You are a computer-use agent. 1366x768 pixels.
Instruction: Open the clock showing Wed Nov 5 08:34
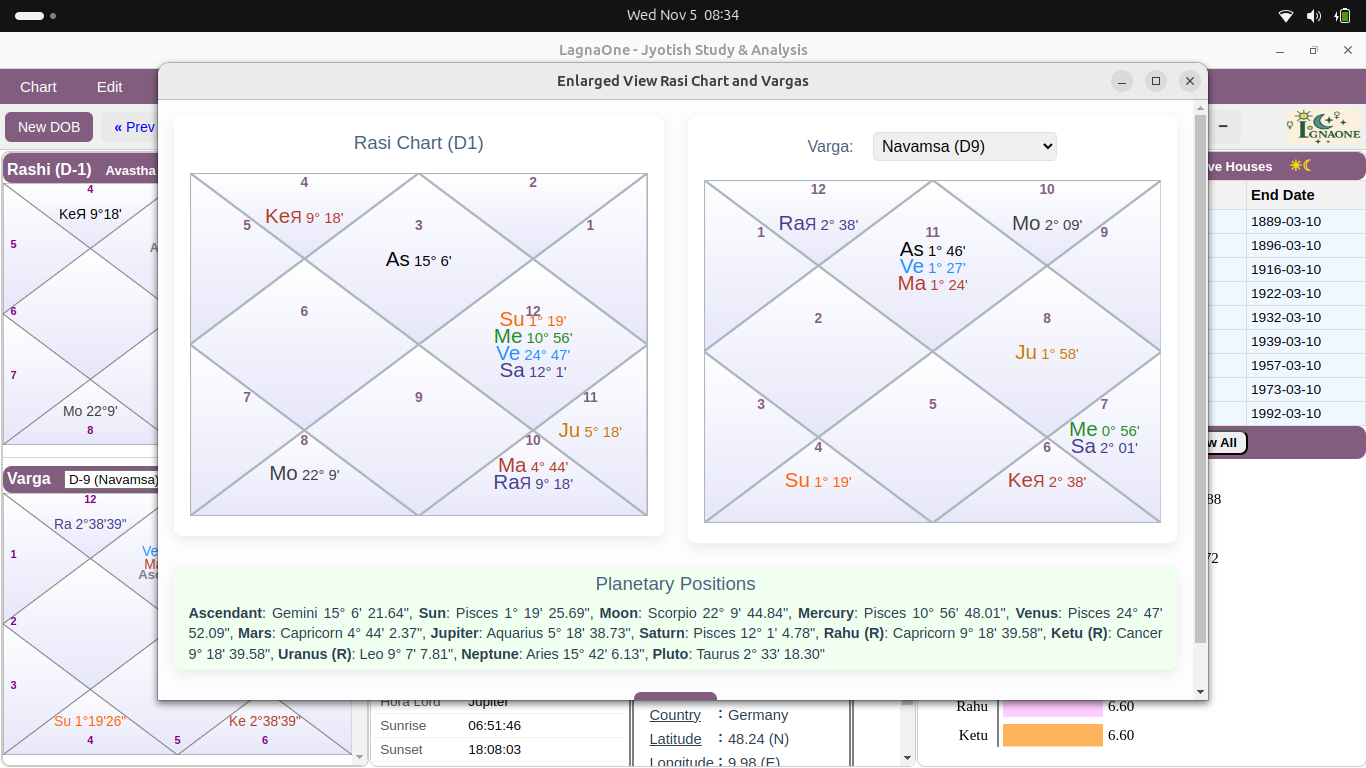tap(683, 15)
